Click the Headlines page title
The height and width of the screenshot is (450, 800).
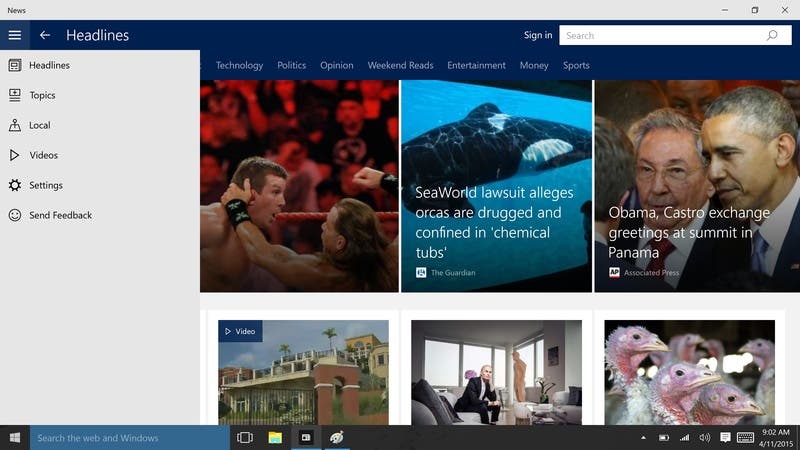click(x=97, y=35)
